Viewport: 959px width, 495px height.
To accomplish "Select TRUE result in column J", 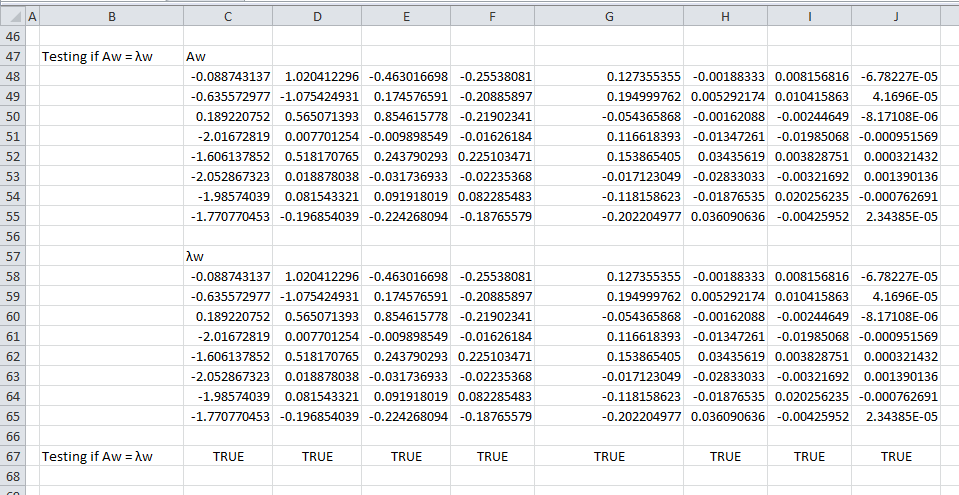I will coord(896,456).
